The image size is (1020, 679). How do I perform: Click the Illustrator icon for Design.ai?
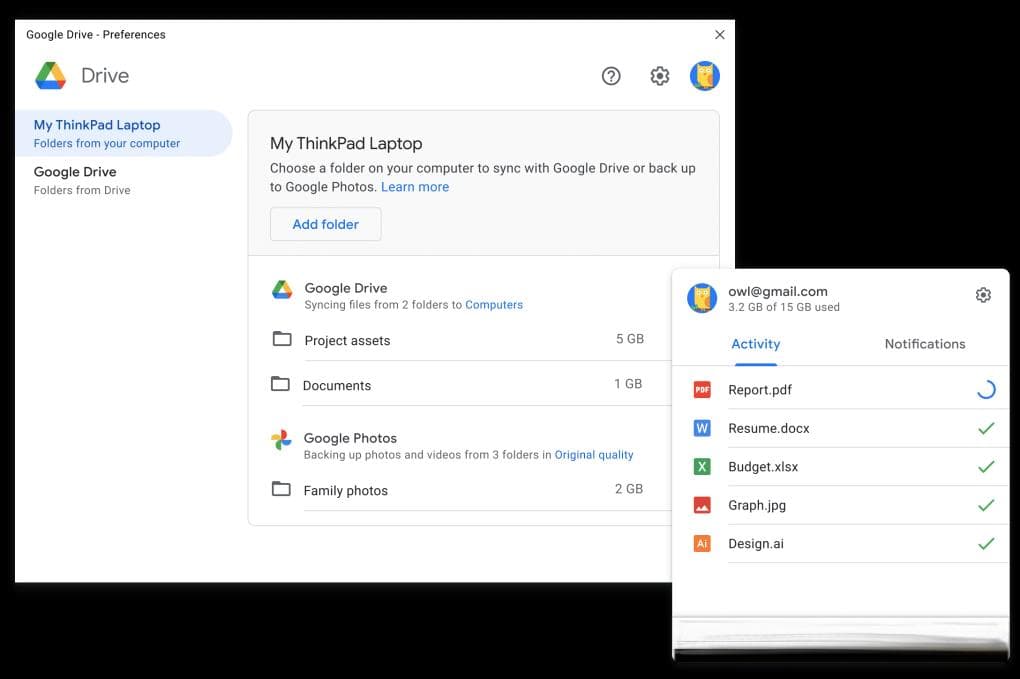702,543
